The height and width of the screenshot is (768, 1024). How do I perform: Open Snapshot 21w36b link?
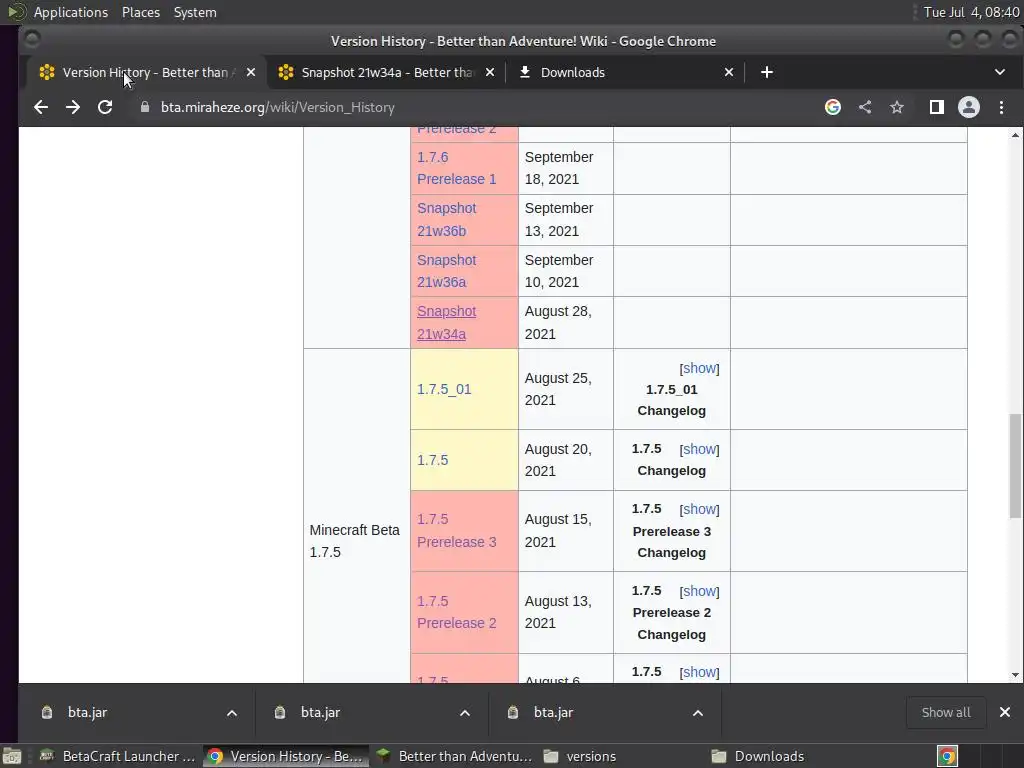447,219
